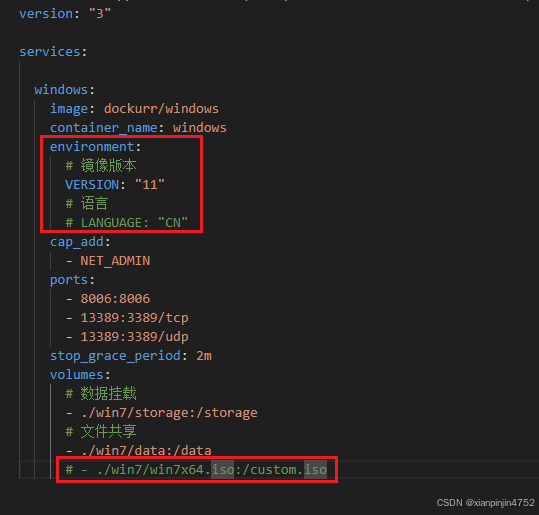The image size is (539, 515).
Task: Click the commented win7x64.iso custom.iso line
Action: [x=196, y=469]
